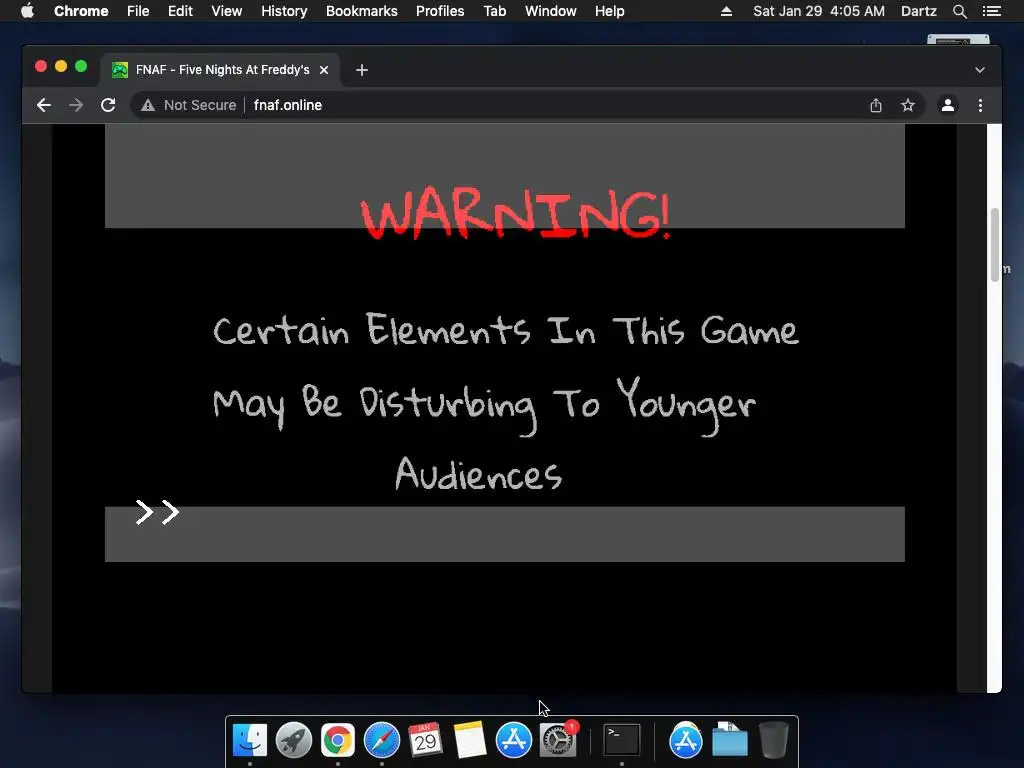
Task: Open the History menu
Action: 284,11
